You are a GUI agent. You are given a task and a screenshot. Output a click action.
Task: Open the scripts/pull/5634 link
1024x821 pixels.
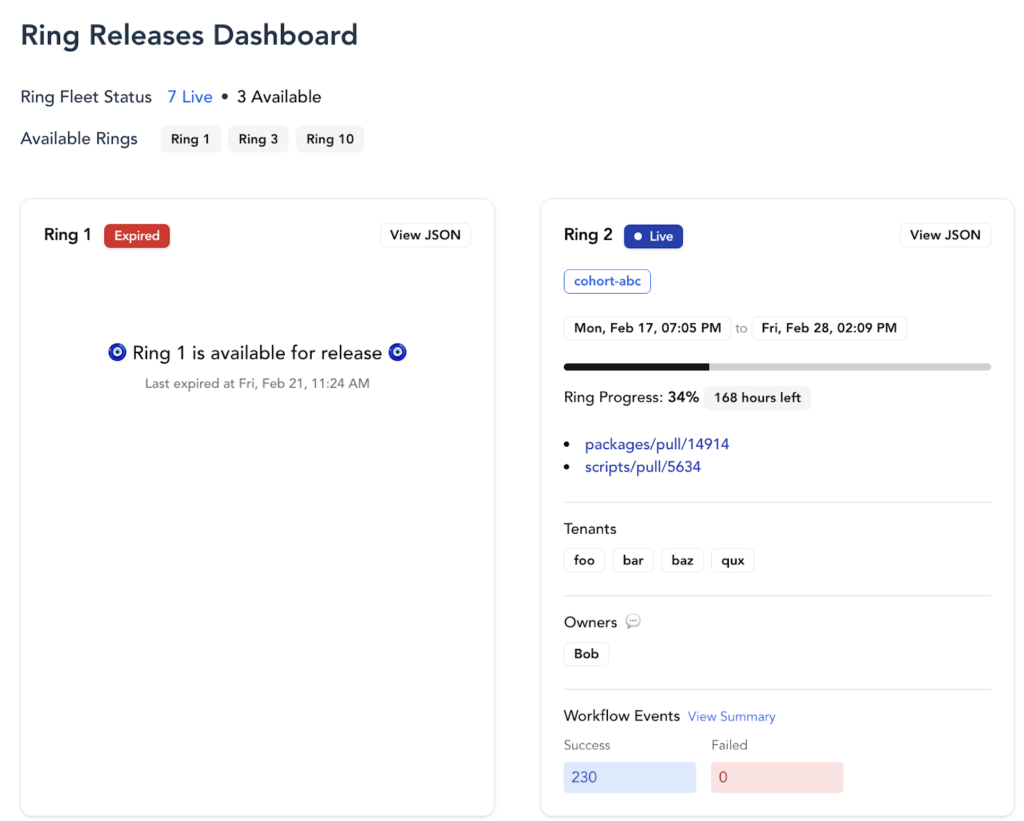tap(643, 466)
